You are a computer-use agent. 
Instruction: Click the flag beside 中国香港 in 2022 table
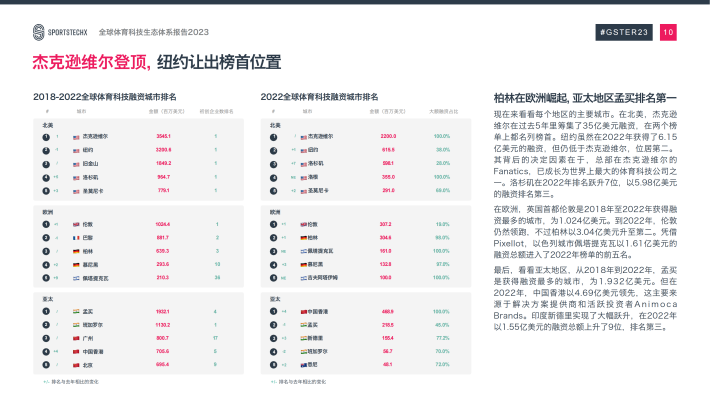coord(304,312)
